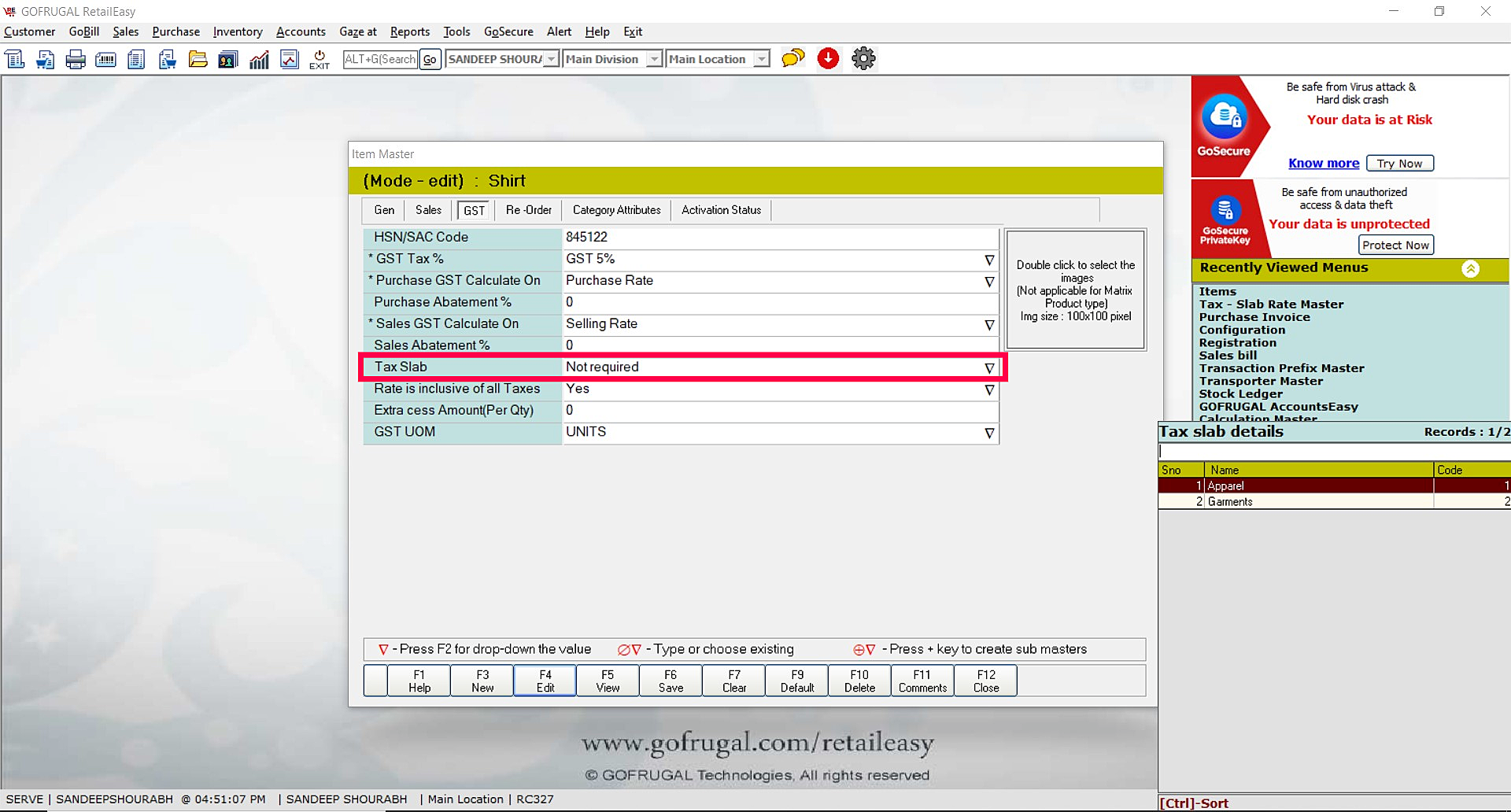The height and width of the screenshot is (812, 1511).
Task: Click the F1 Help button
Action: [x=419, y=681]
